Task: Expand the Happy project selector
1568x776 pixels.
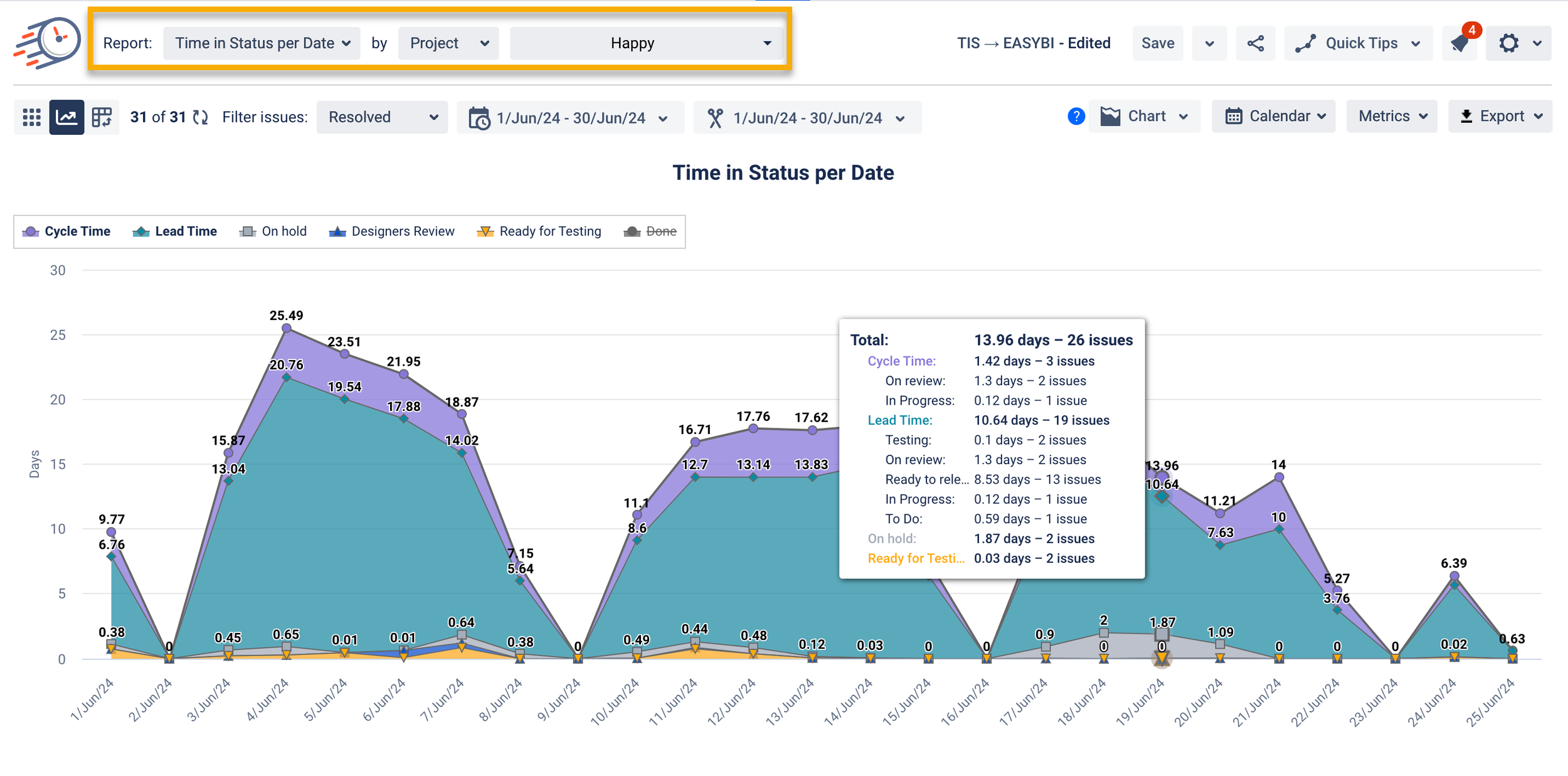Action: click(x=647, y=43)
